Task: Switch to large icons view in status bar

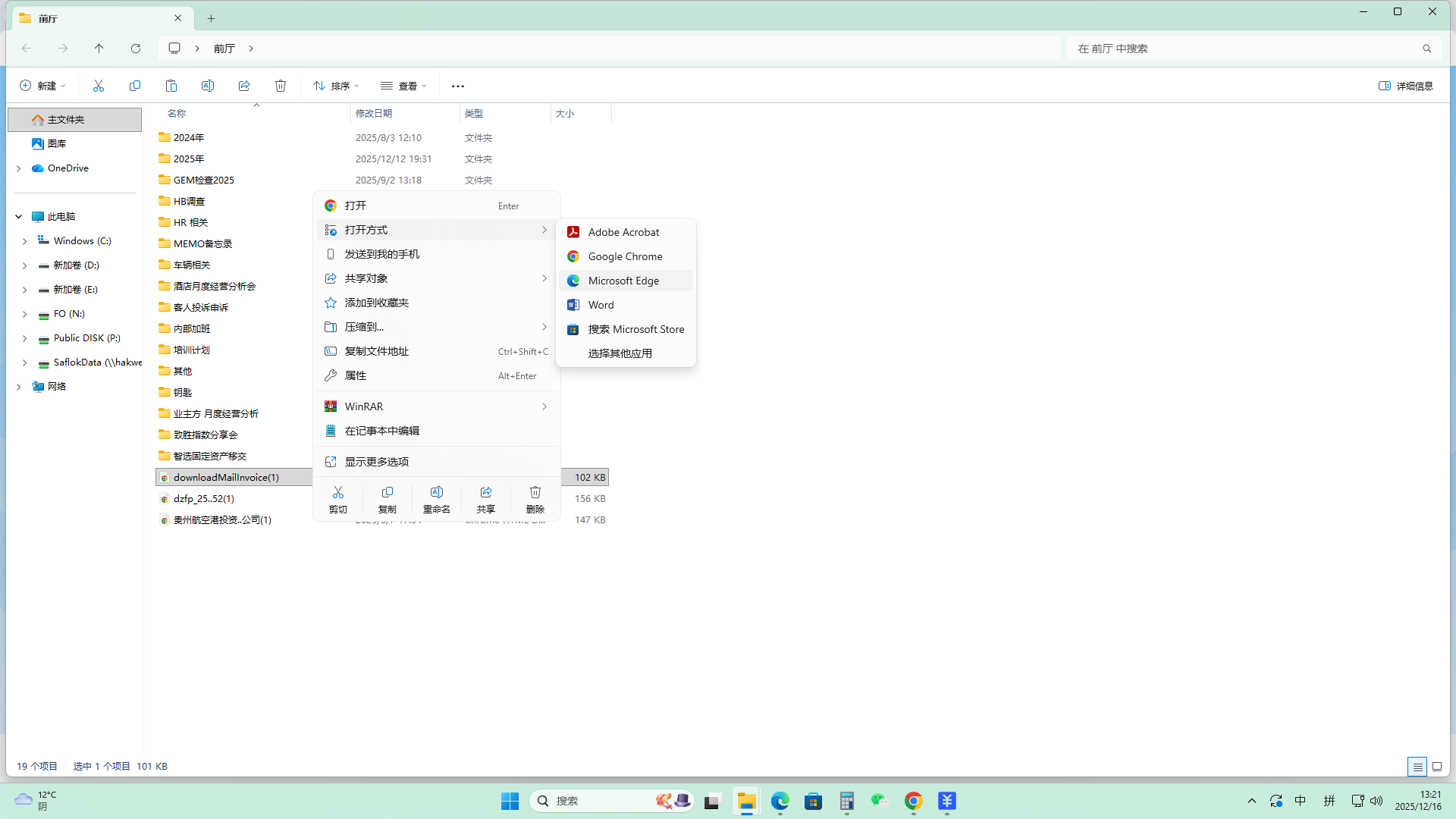Action: (1437, 767)
